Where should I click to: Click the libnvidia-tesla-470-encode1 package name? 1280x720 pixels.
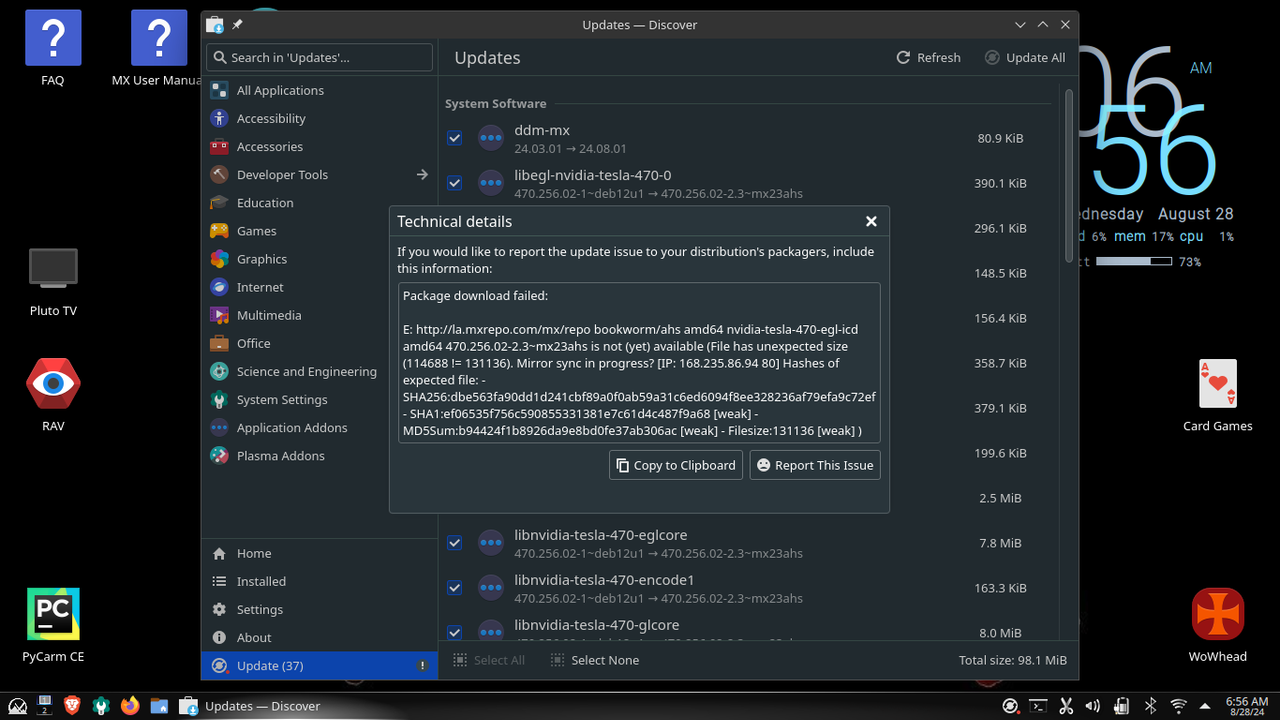[x=604, y=580]
